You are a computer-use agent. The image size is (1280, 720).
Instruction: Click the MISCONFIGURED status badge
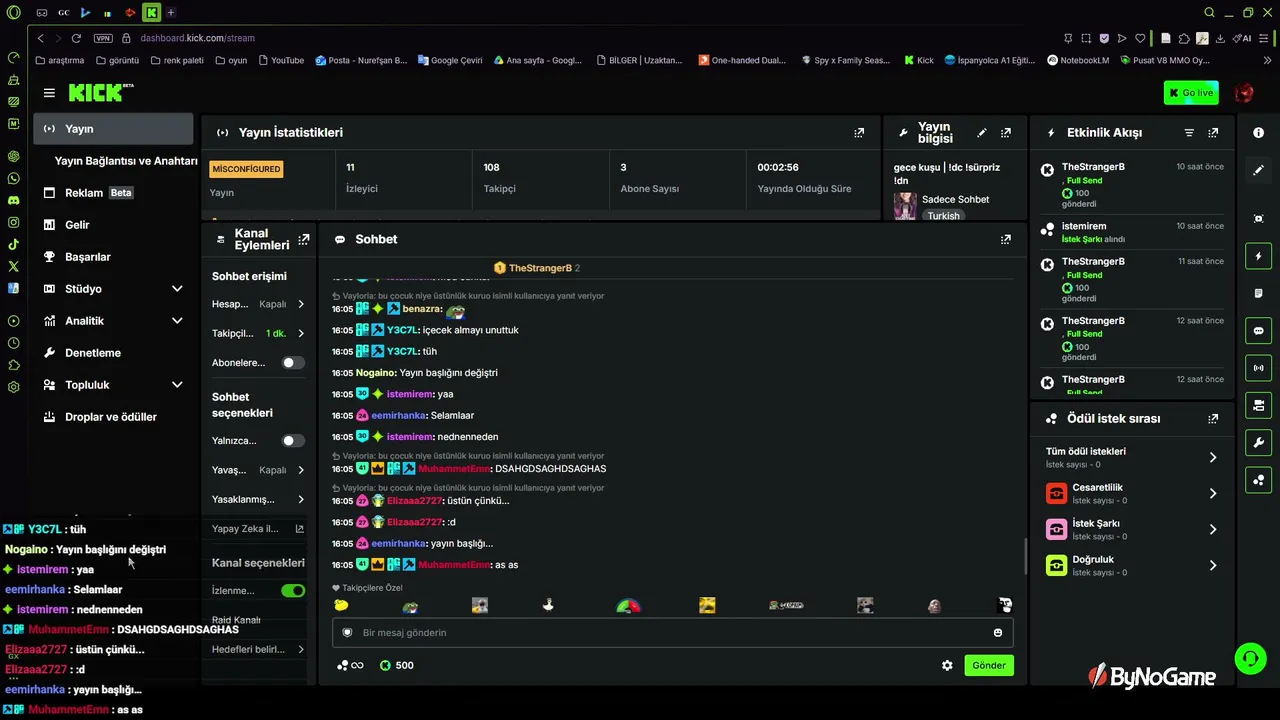point(246,169)
